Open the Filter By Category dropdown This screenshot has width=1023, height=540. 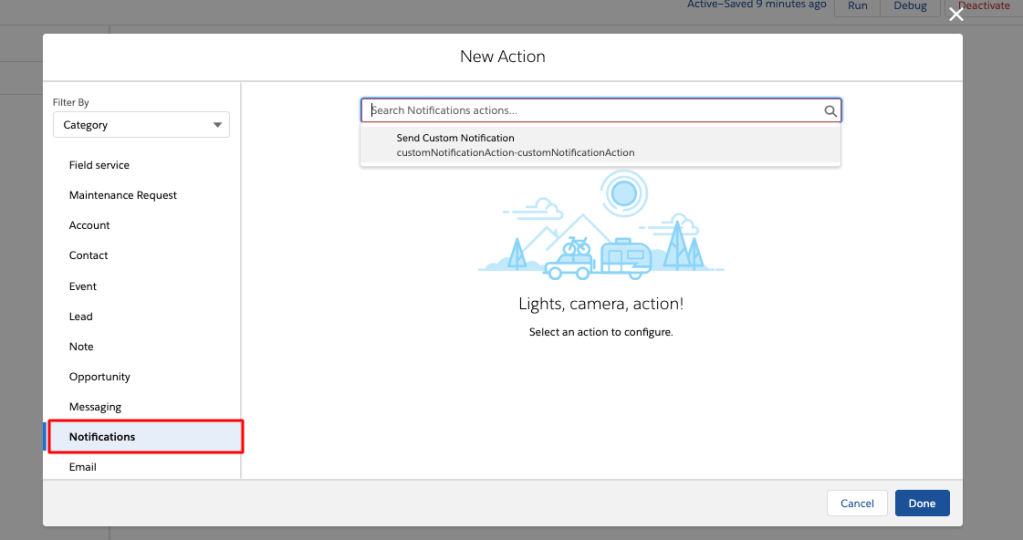[x=141, y=125]
